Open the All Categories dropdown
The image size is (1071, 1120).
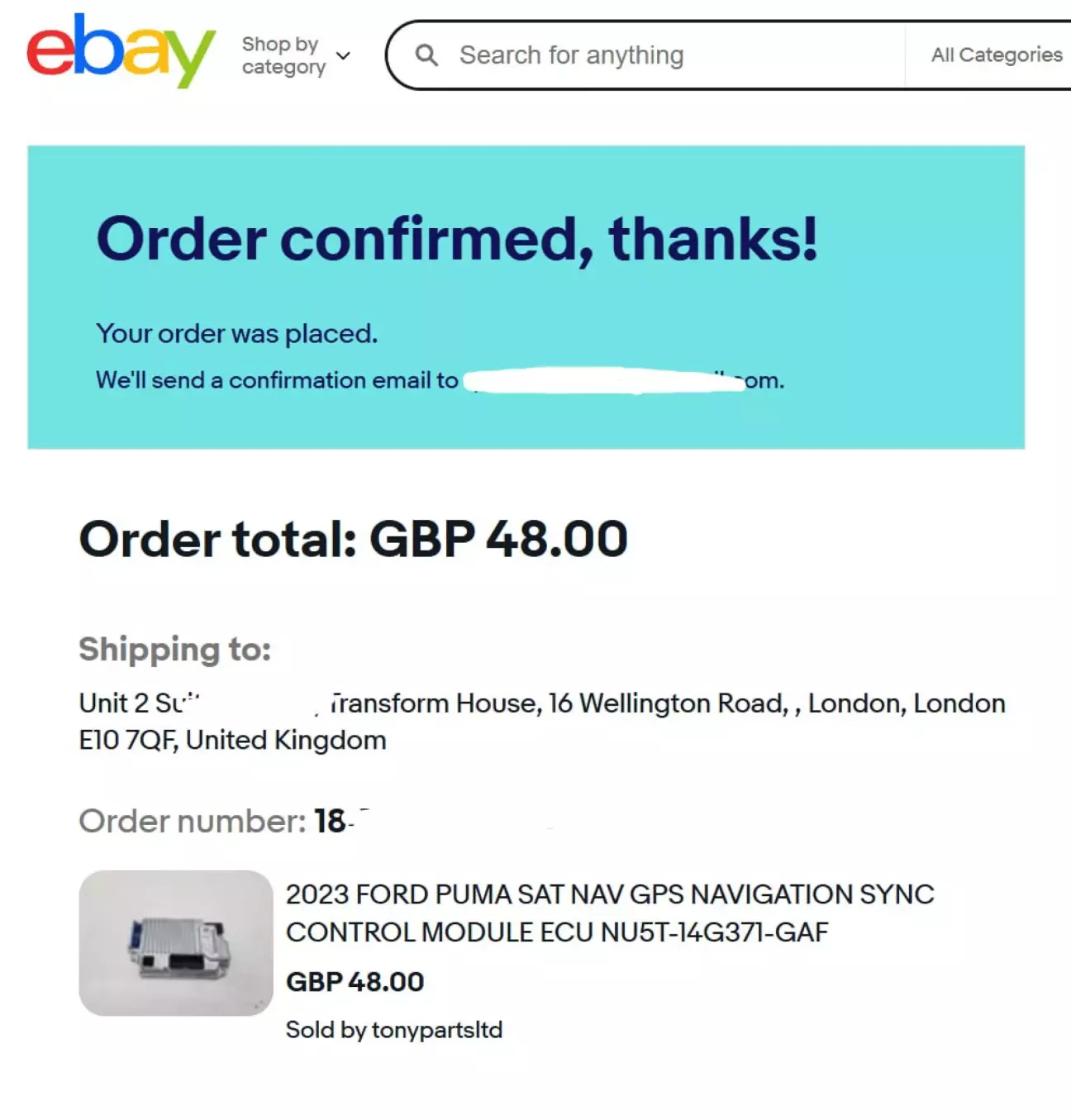996,55
